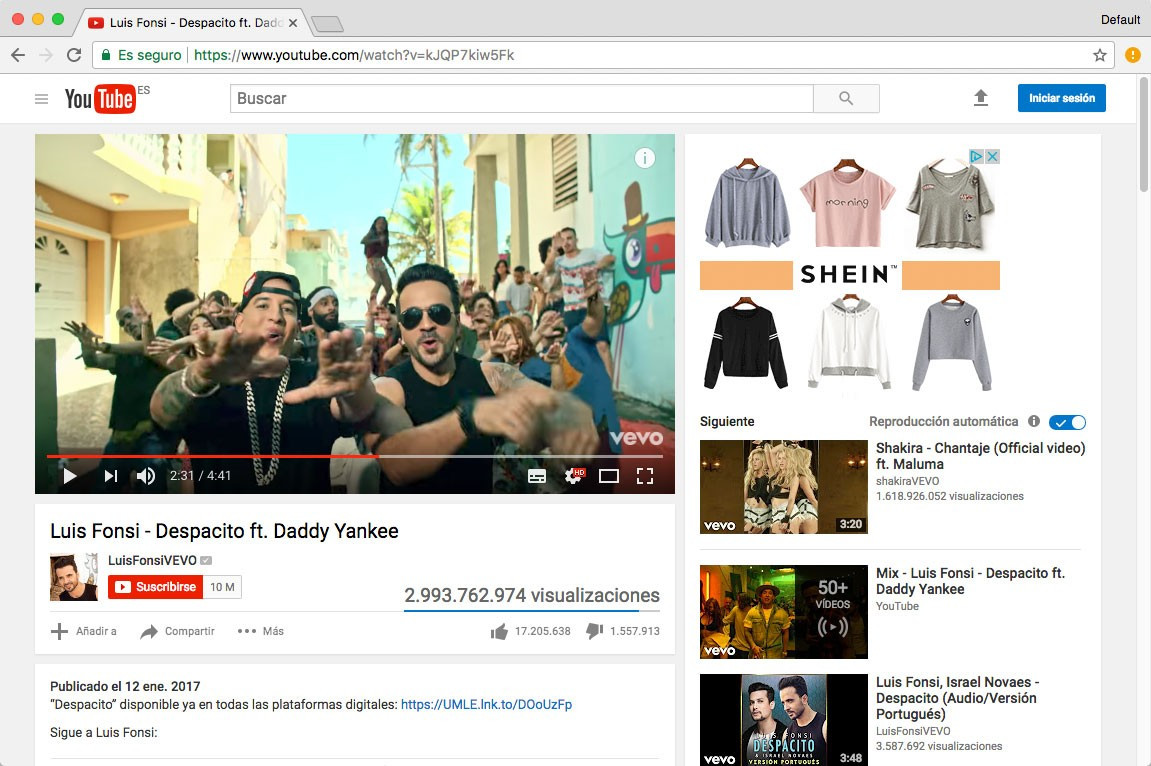Open the LuisFonsiVEVO channel name link
The height and width of the screenshot is (766, 1151).
pos(152,561)
